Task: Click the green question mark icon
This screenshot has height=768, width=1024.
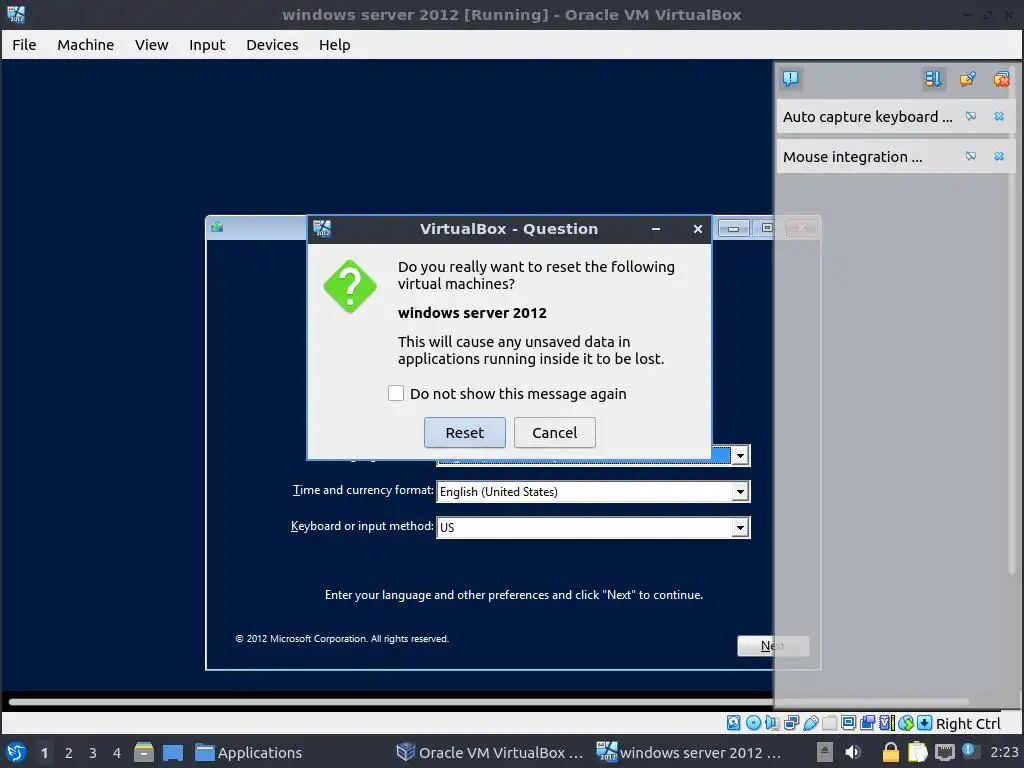Action: point(350,286)
